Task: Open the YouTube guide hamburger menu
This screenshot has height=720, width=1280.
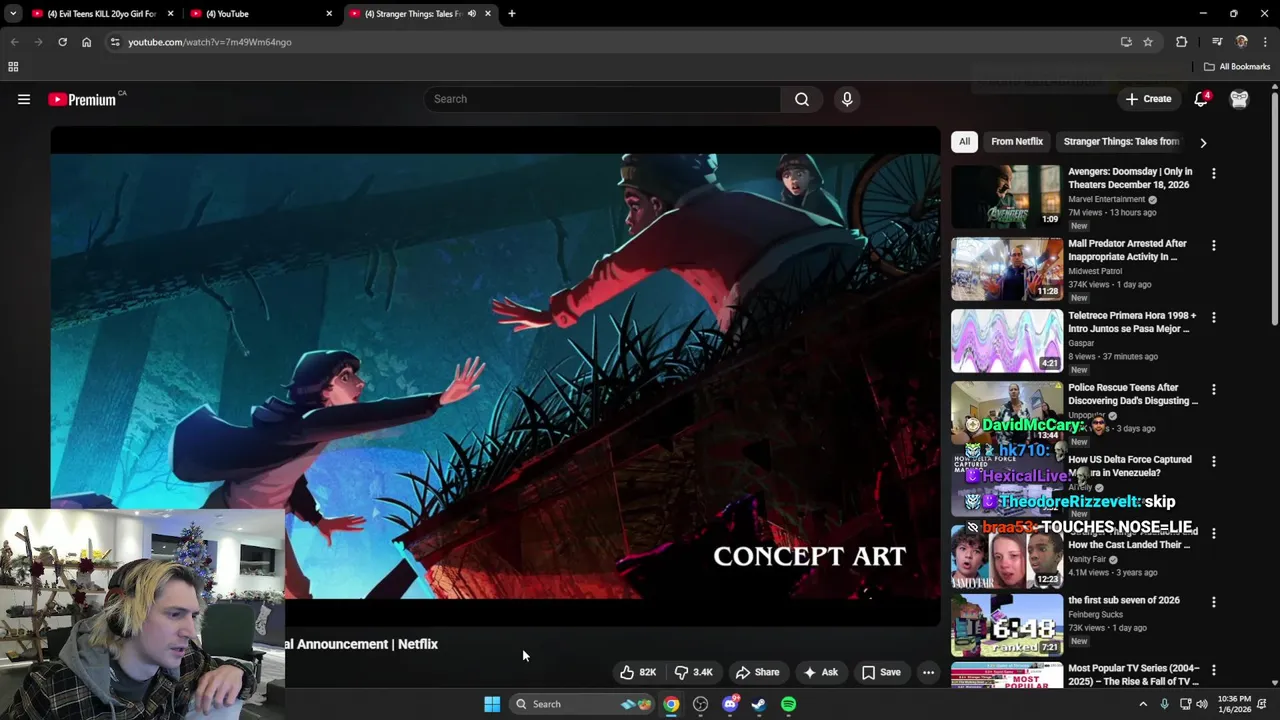Action: [x=24, y=99]
